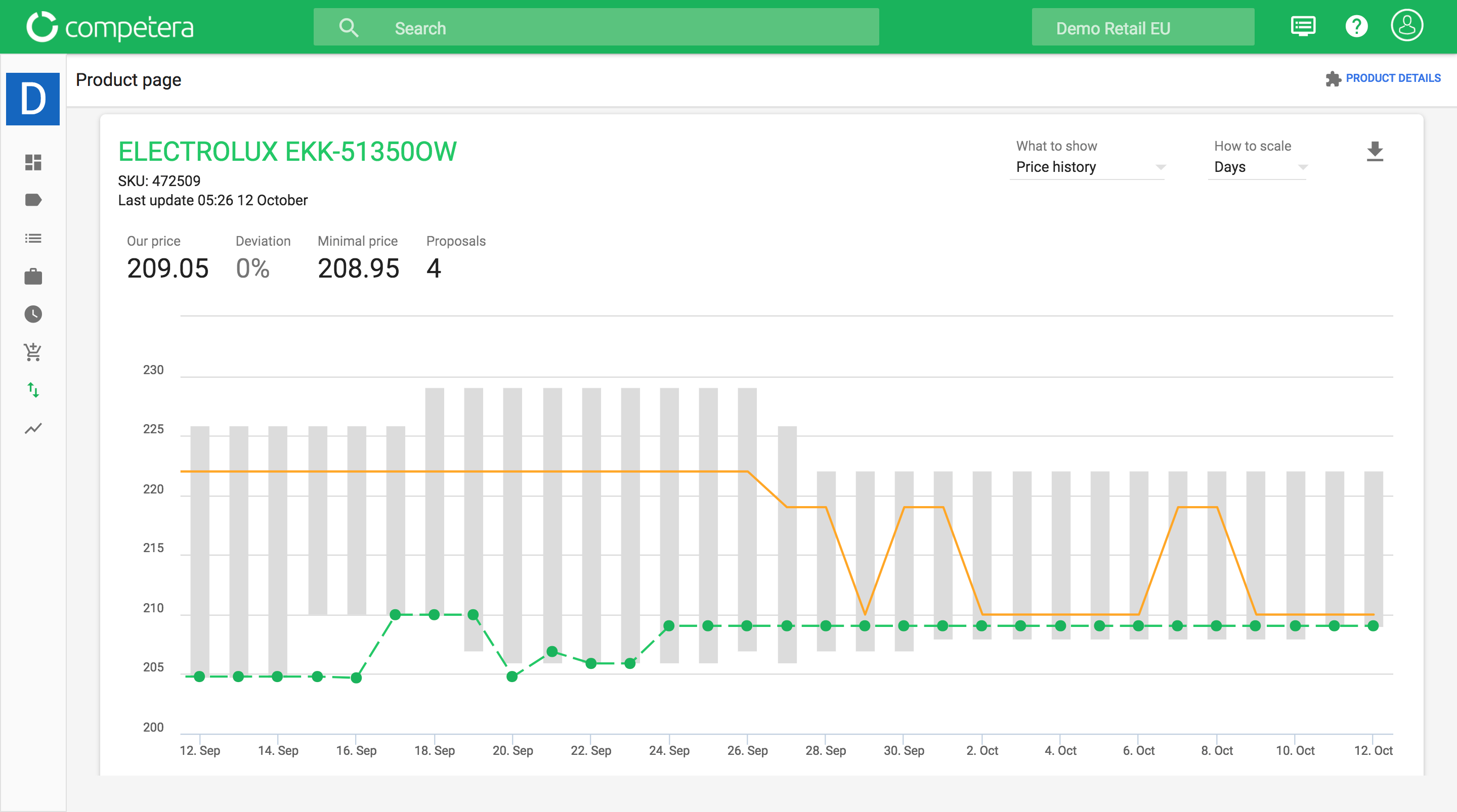Open the dashboard view from the sidebar
The image size is (1457, 812).
coord(33,163)
